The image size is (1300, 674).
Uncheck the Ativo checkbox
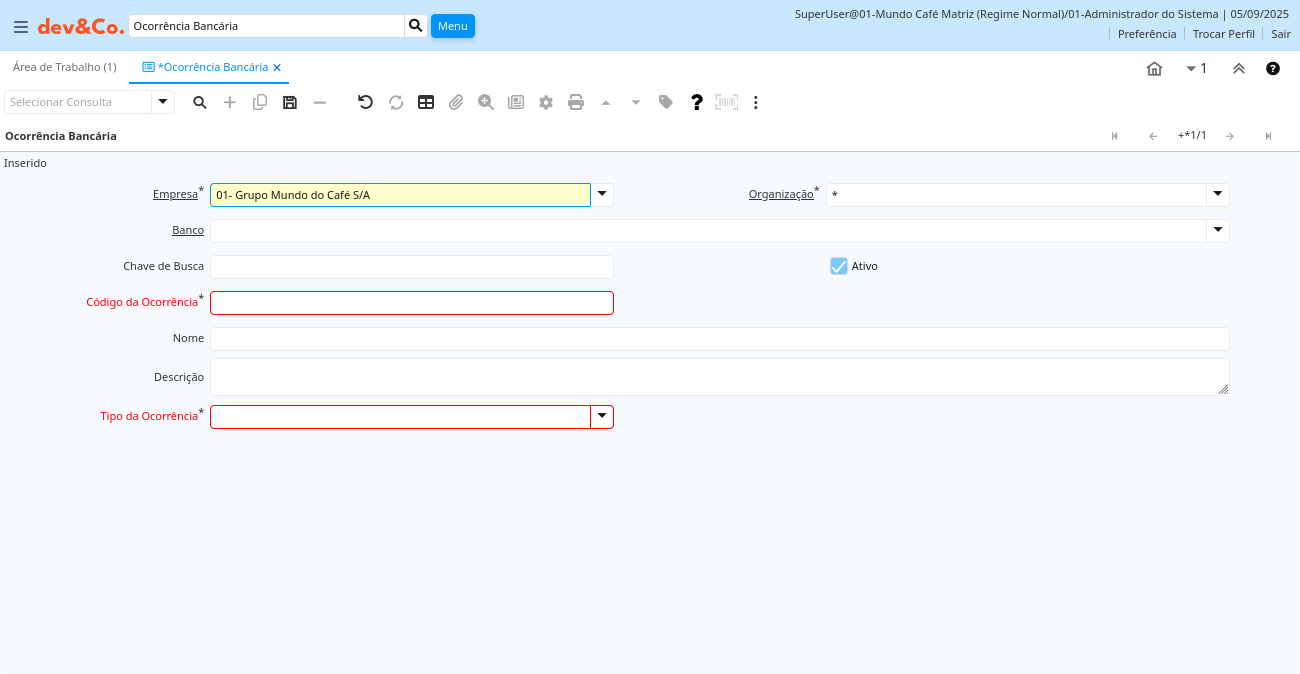point(839,266)
